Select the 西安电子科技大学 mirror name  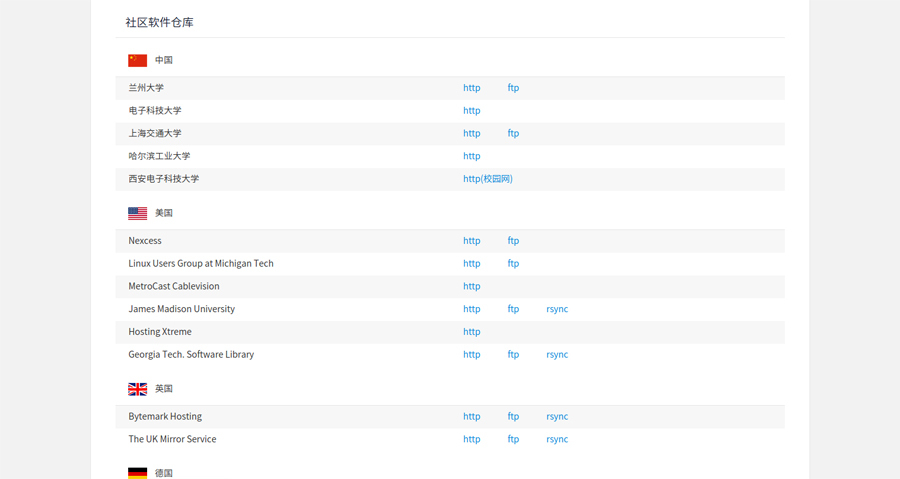pos(164,179)
